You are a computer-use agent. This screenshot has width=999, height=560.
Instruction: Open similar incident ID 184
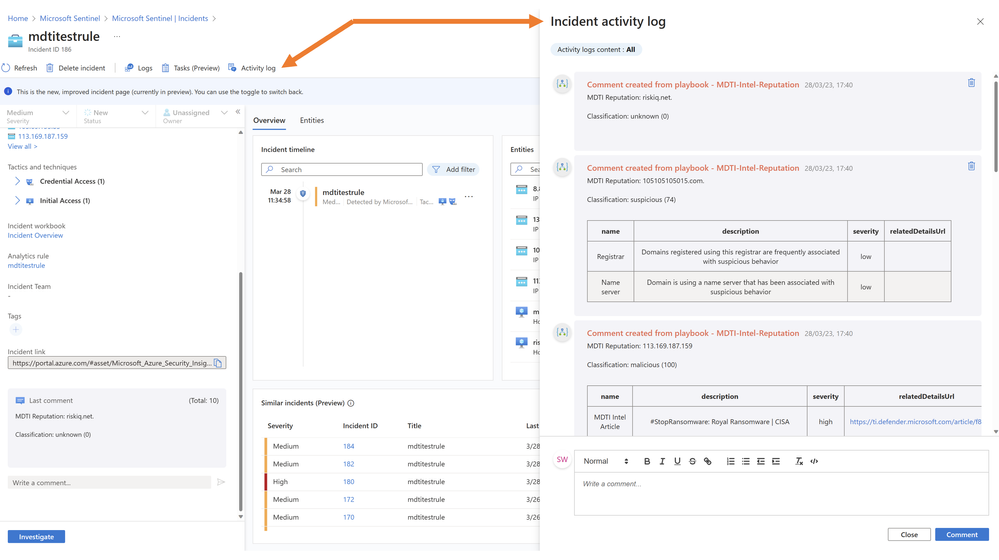click(x=349, y=447)
